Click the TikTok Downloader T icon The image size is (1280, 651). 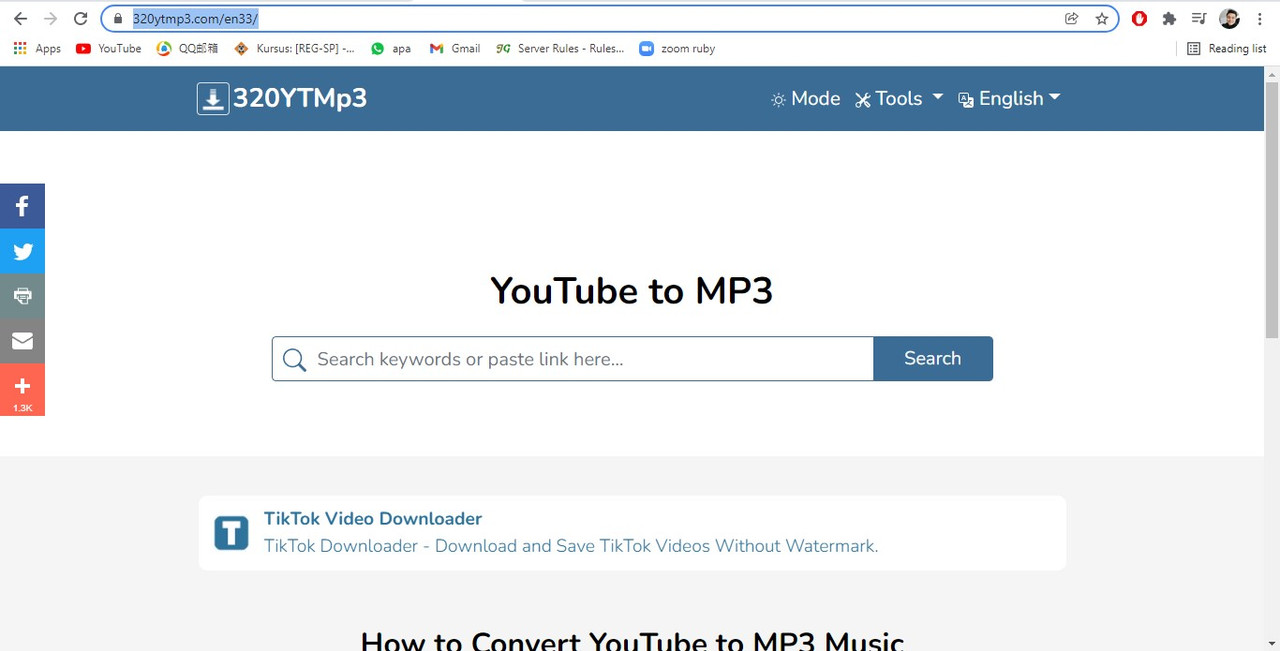pos(231,533)
